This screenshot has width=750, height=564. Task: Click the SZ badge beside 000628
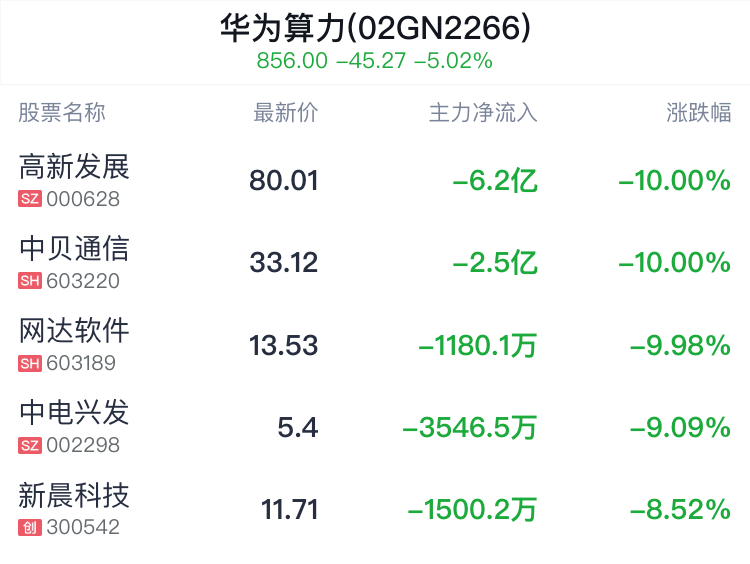tap(30, 199)
